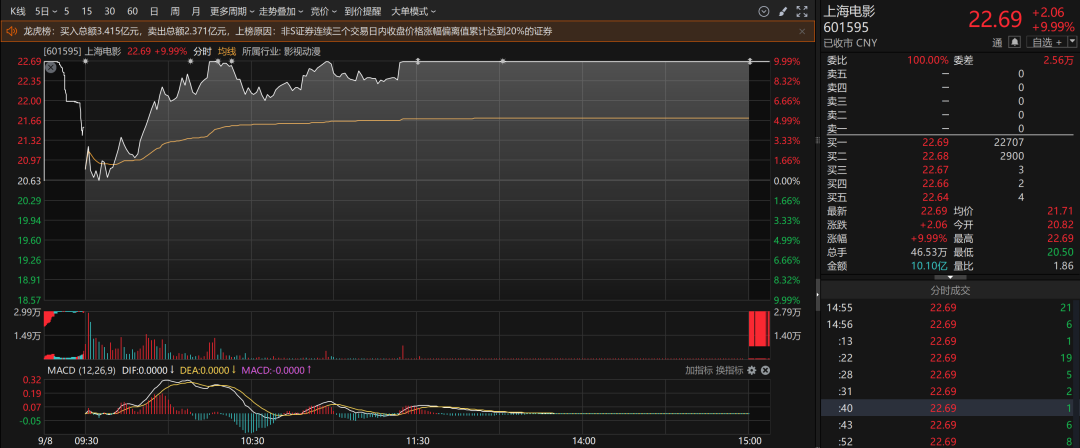Toggle fullscreen chart with the expand icon
The image size is (1080, 448).
click(801, 12)
